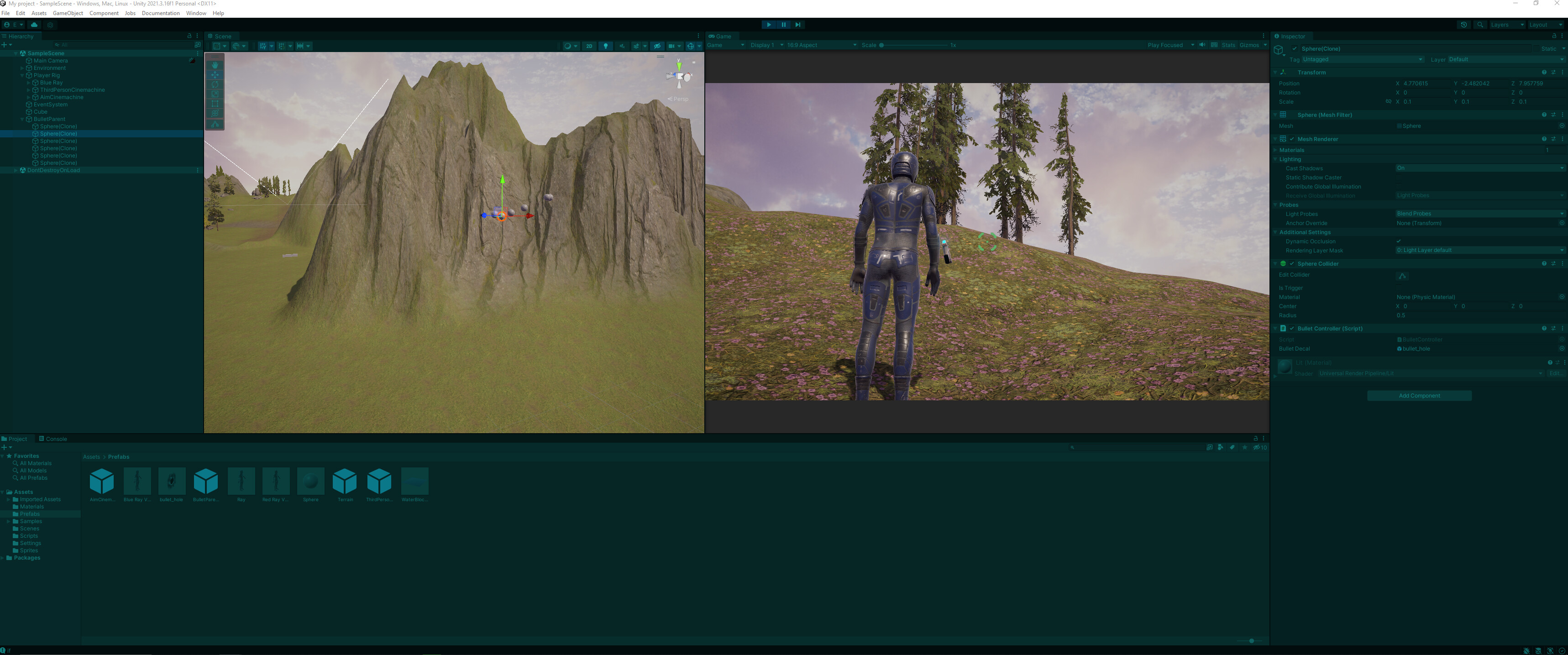Select the Rotate tool in the Scene toolbar

[x=215, y=84]
